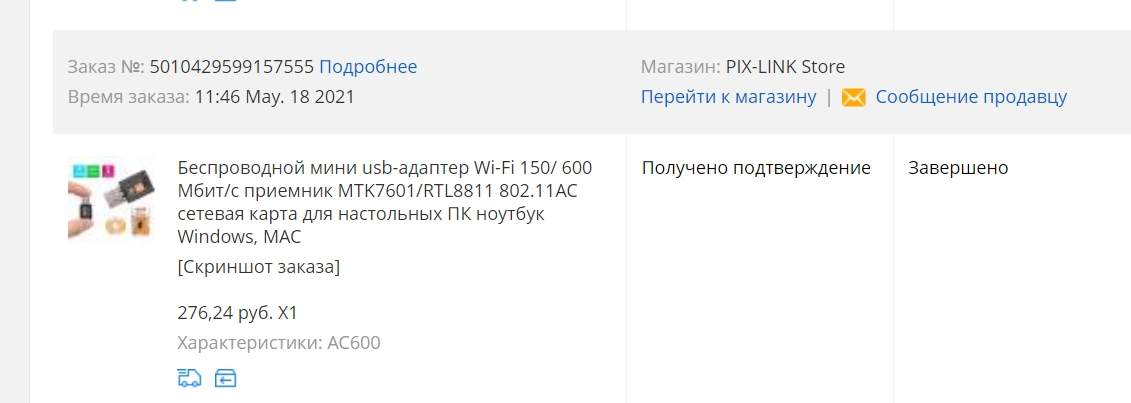Click the Завершено order status
1131x403 pixels.
pos(958,168)
